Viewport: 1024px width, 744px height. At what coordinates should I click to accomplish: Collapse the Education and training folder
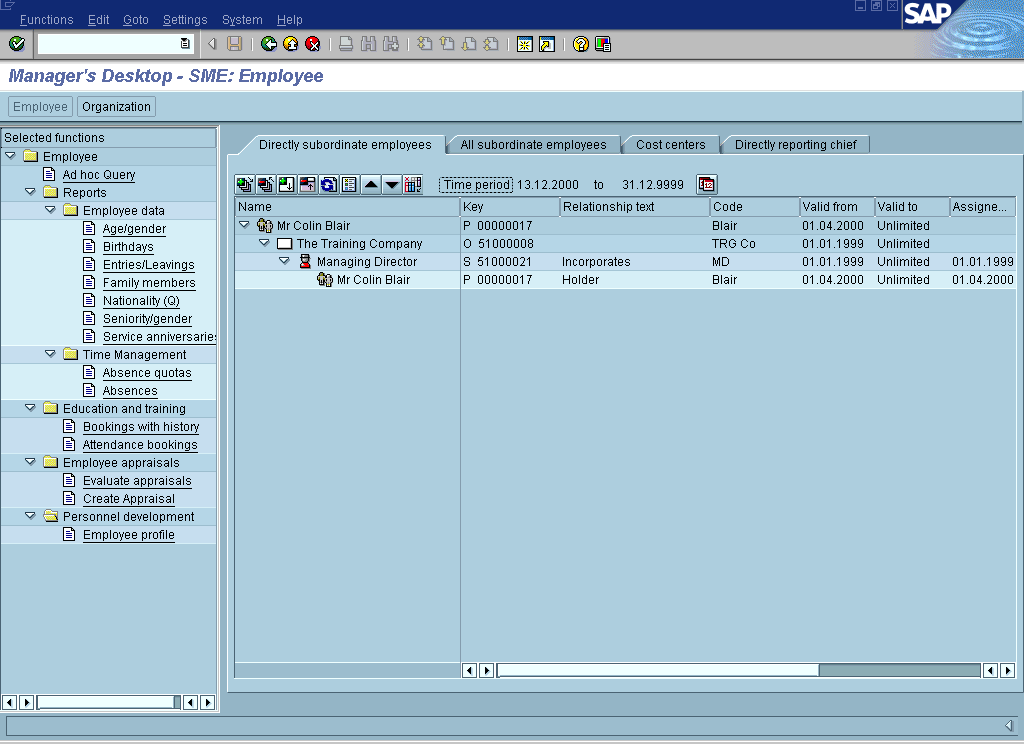pos(30,408)
